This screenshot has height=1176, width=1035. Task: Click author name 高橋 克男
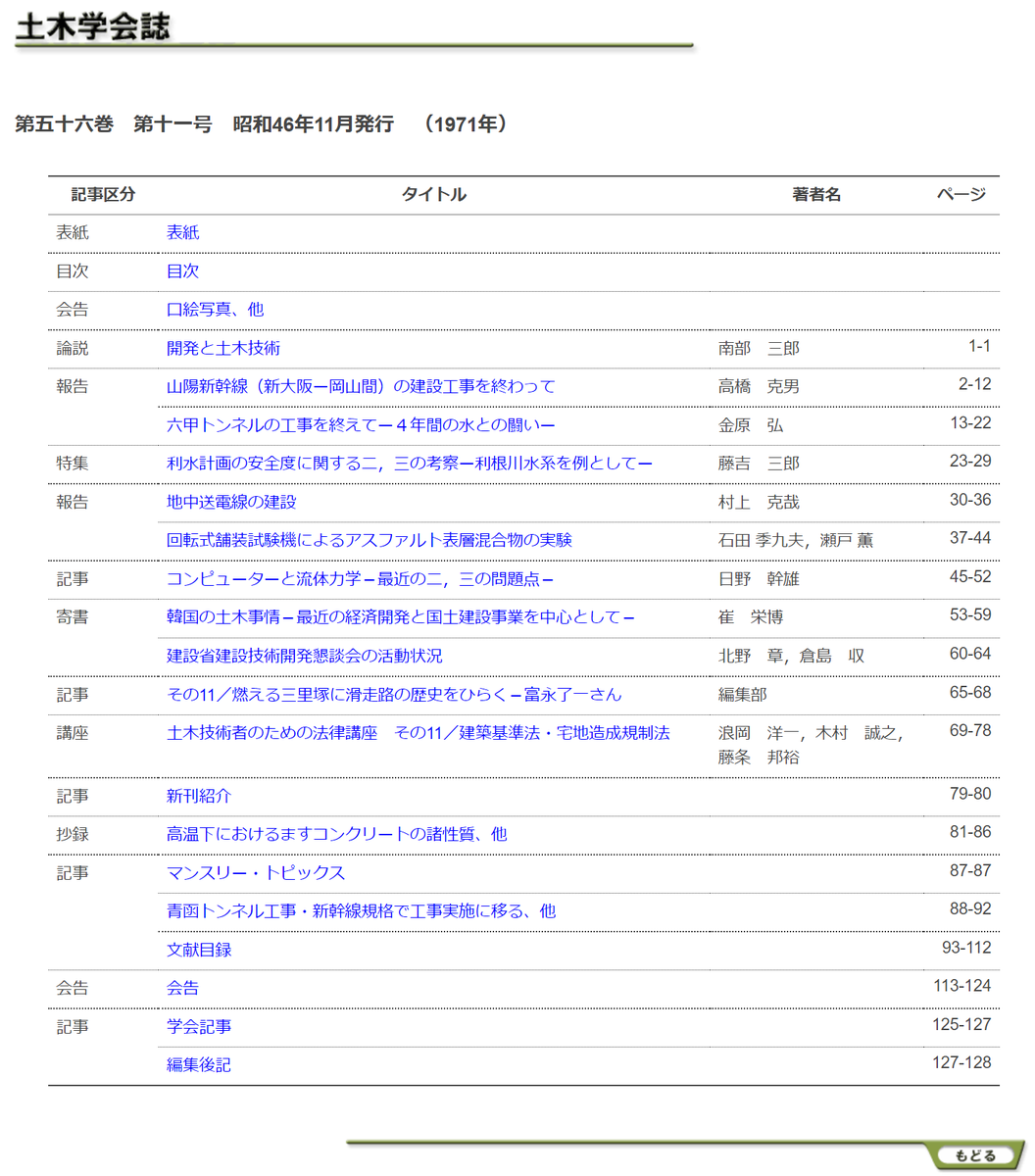click(x=759, y=386)
